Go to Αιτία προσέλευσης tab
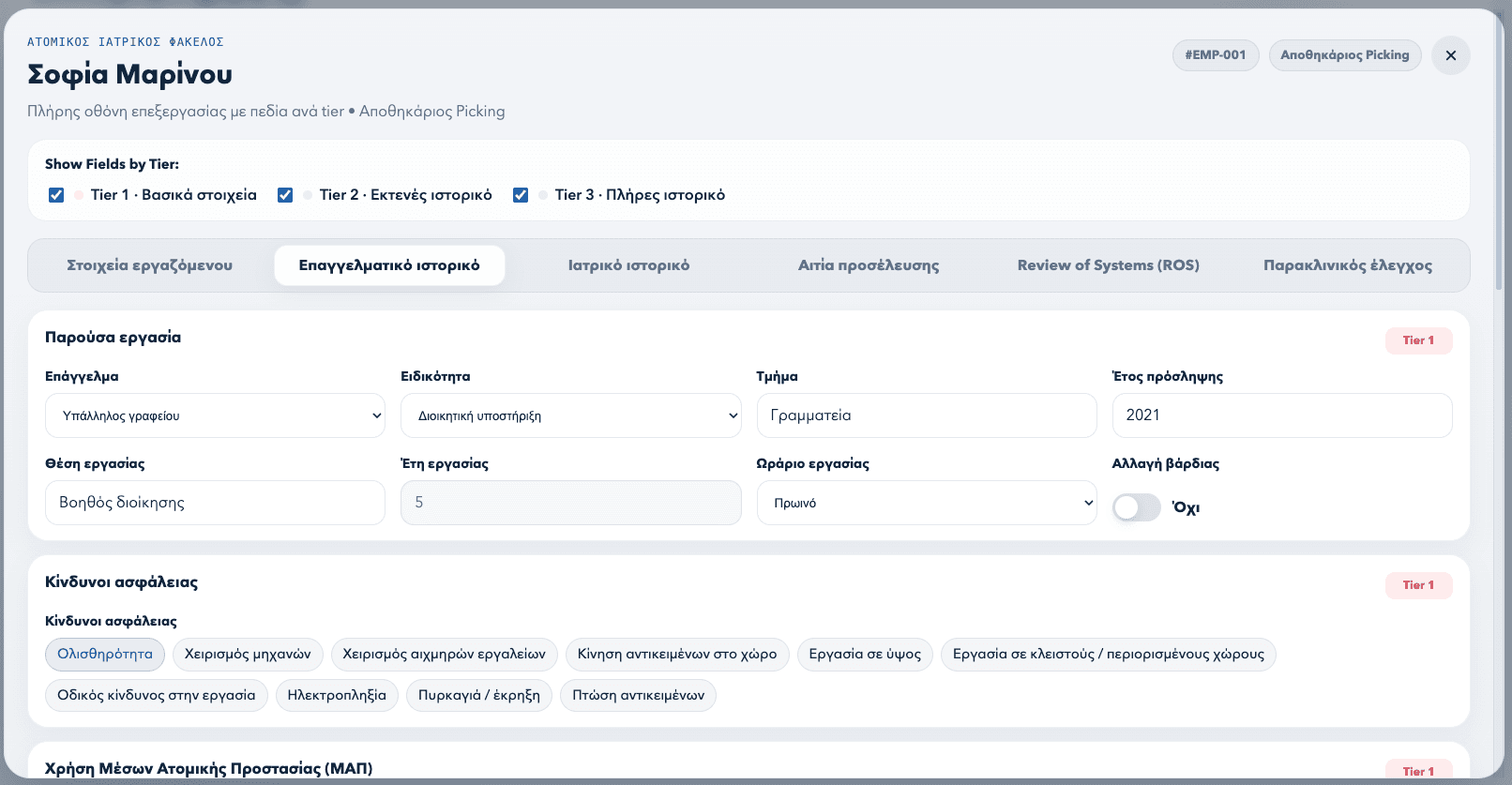The width and height of the screenshot is (1512, 785). 869,265
